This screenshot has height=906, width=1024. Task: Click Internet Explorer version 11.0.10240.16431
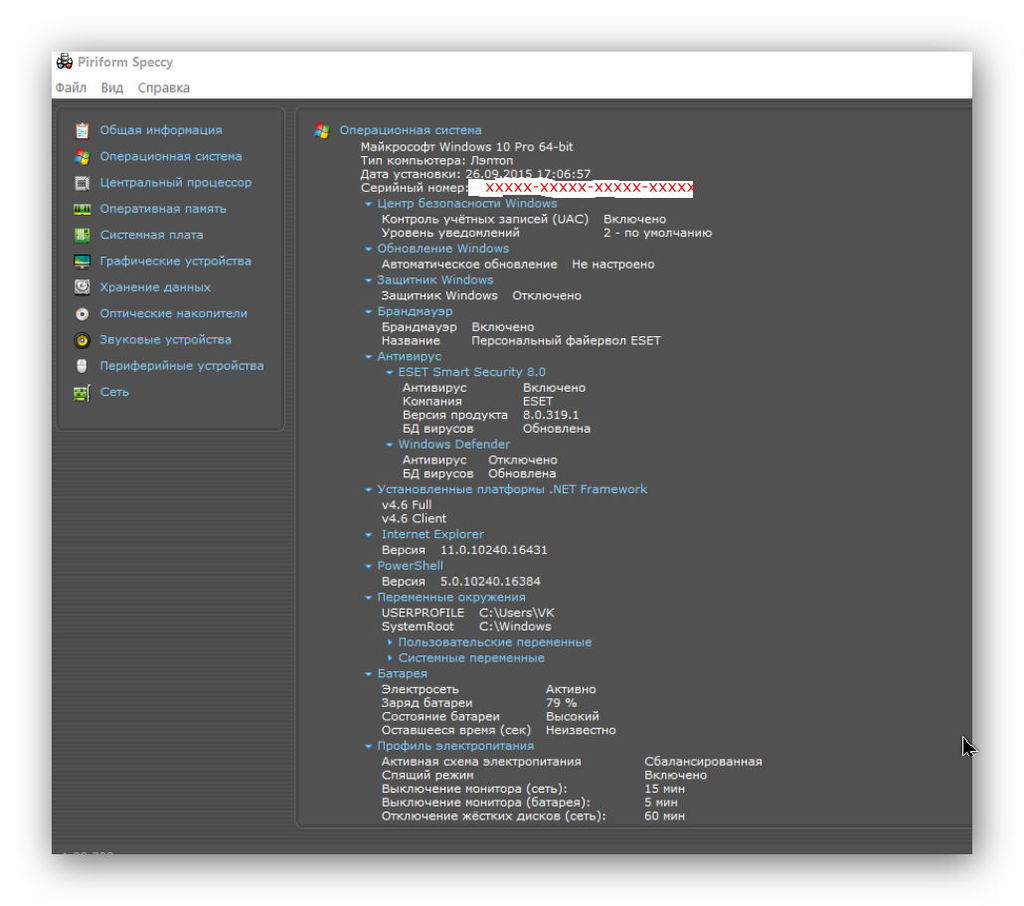click(494, 550)
